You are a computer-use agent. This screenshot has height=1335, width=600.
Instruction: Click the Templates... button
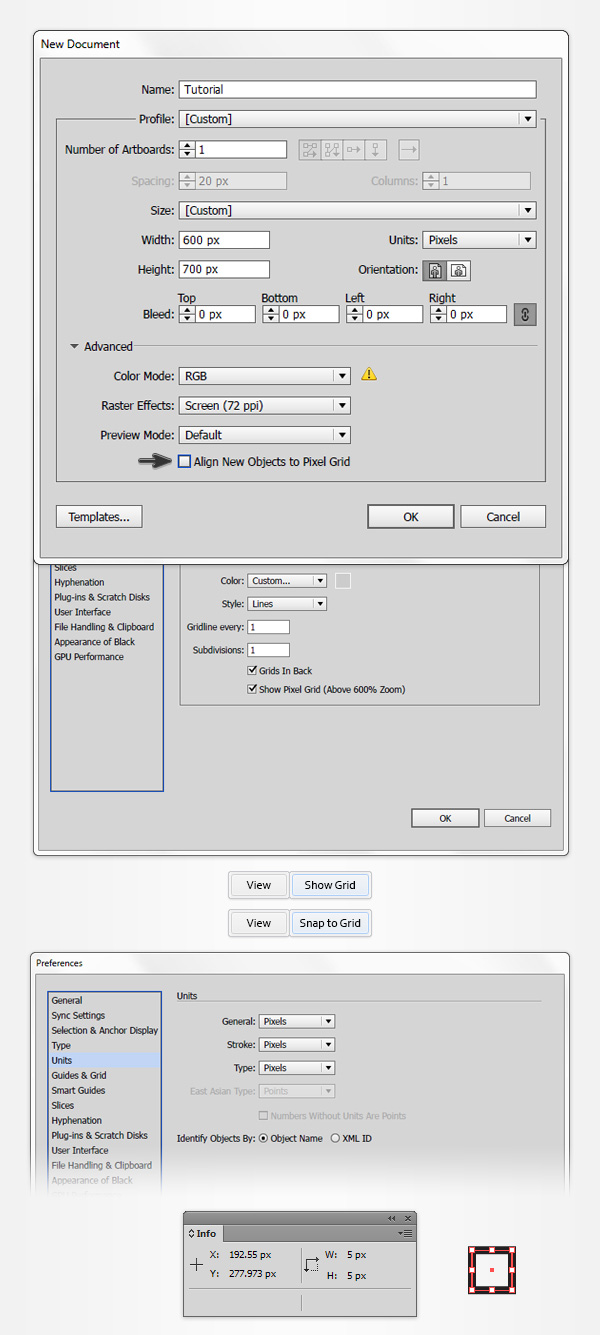tap(99, 517)
